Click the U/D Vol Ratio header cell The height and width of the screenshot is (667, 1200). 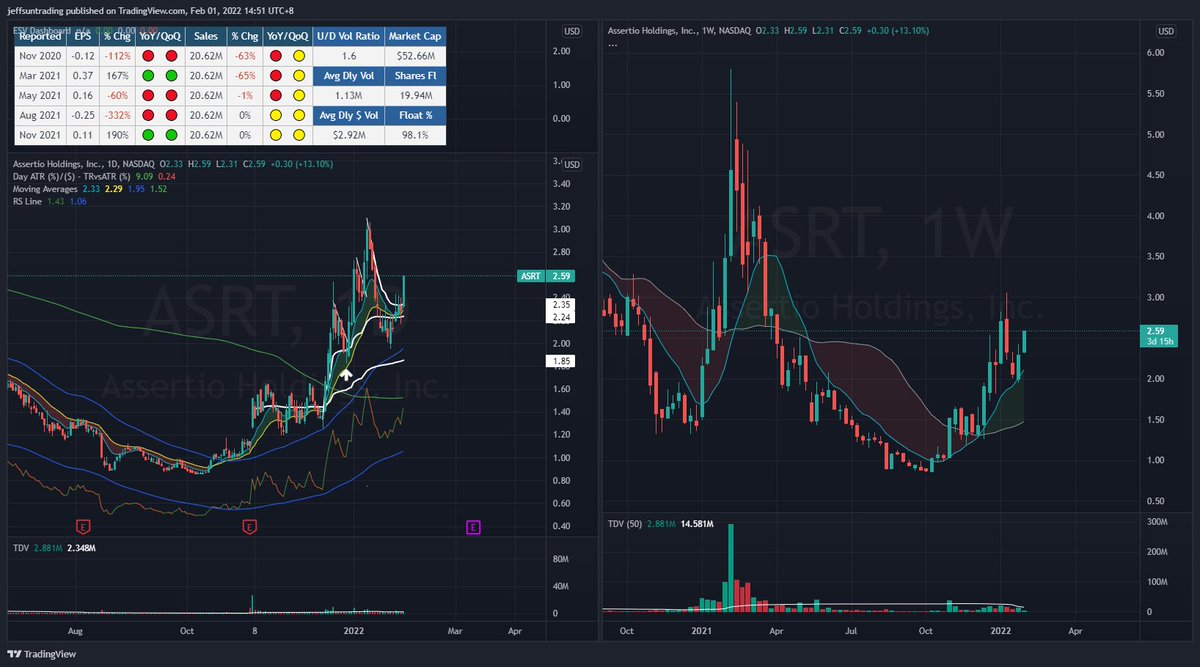click(x=347, y=36)
